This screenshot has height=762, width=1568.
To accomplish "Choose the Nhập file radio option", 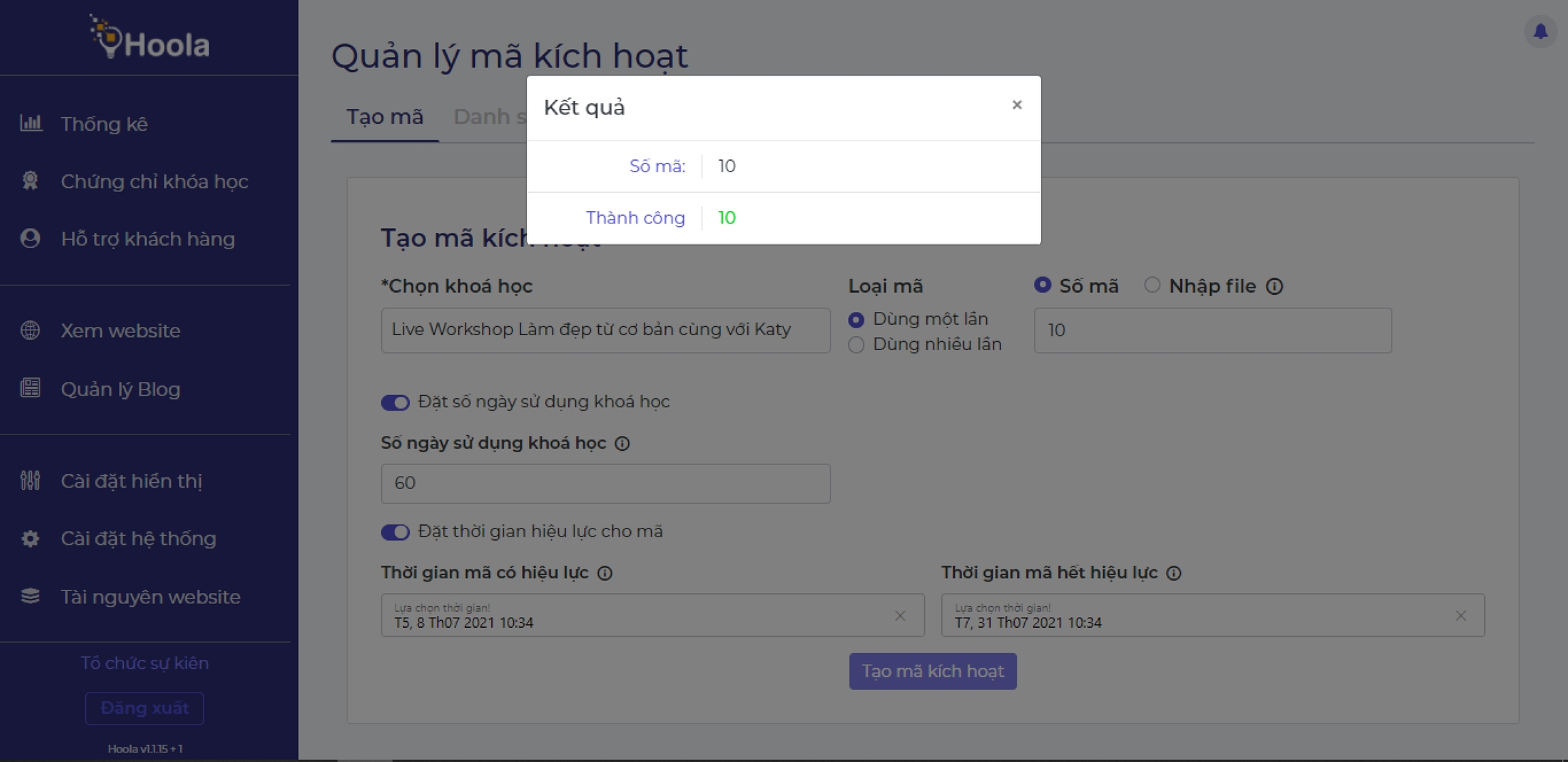I will pos(1151,285).
